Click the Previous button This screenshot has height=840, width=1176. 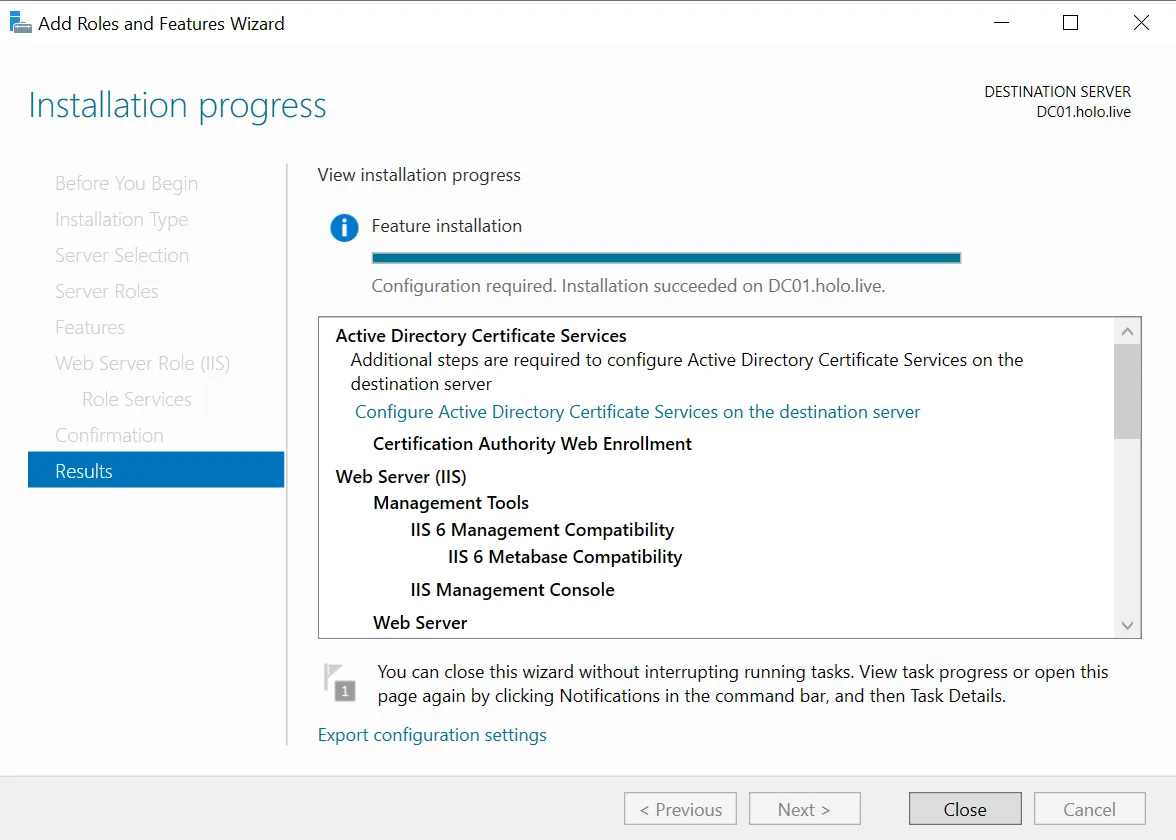[680, 809]
